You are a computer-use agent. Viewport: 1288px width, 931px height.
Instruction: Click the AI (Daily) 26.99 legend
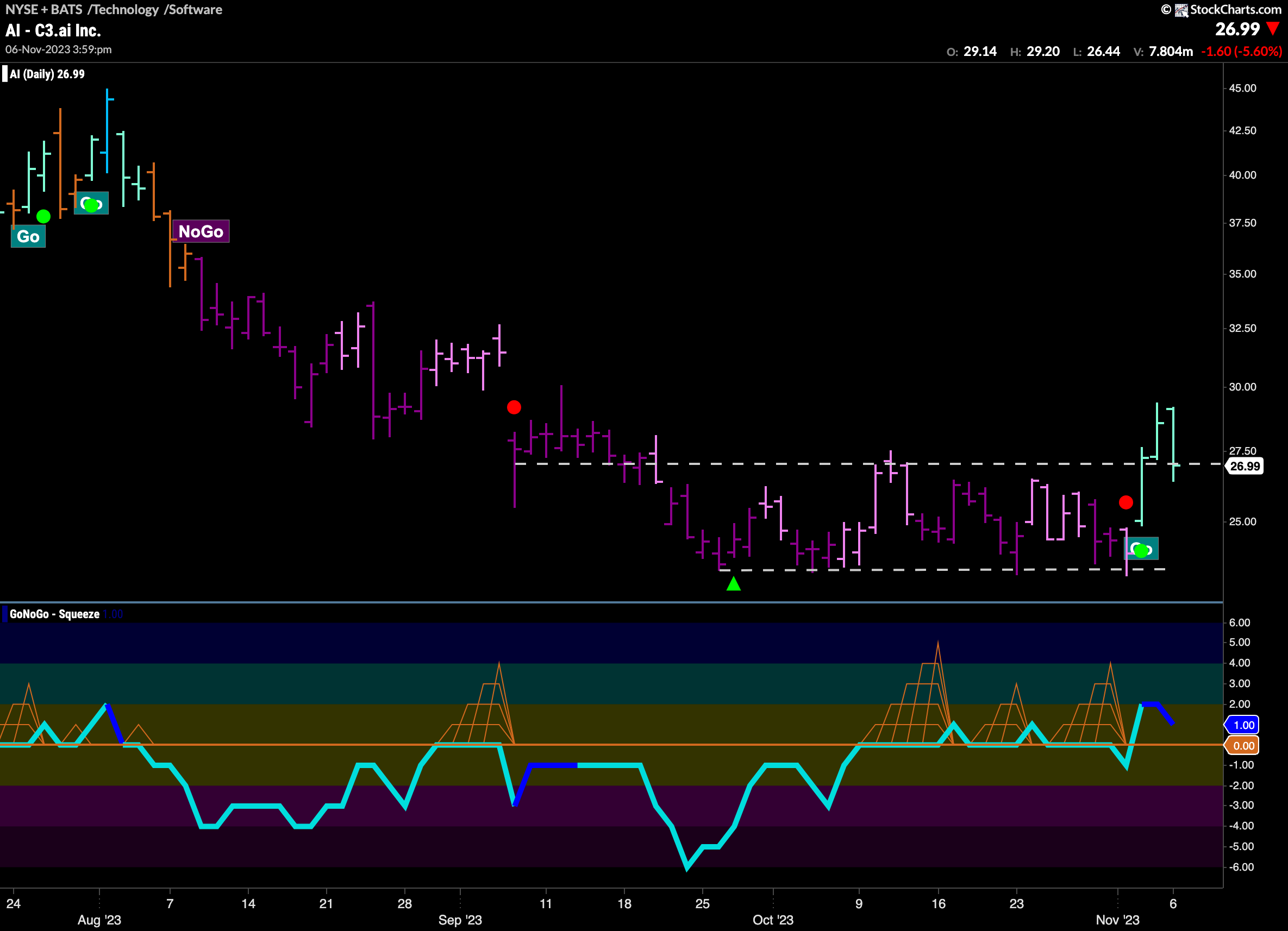coord(47,74)
